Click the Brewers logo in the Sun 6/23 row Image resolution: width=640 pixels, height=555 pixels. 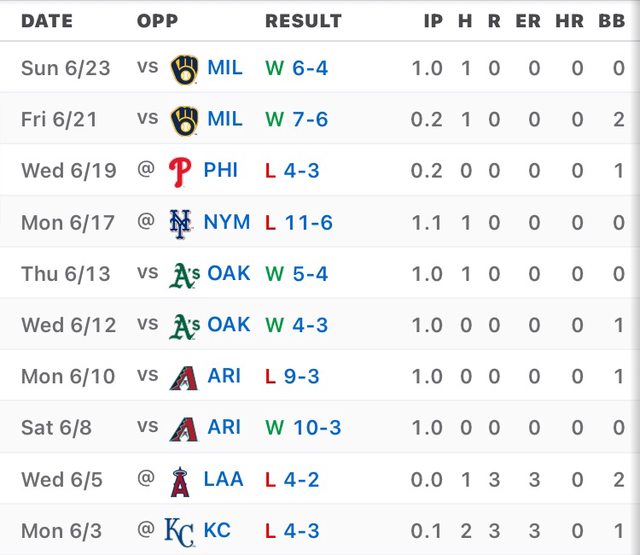184,68
